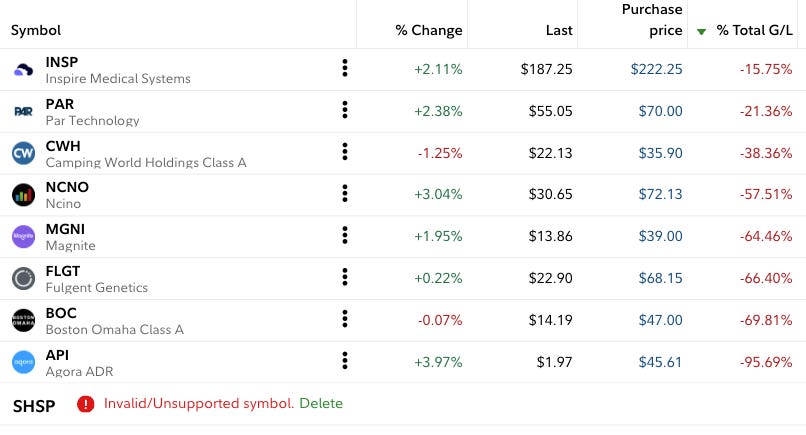Sort by the % Total G/L column

tap(754, 31)
